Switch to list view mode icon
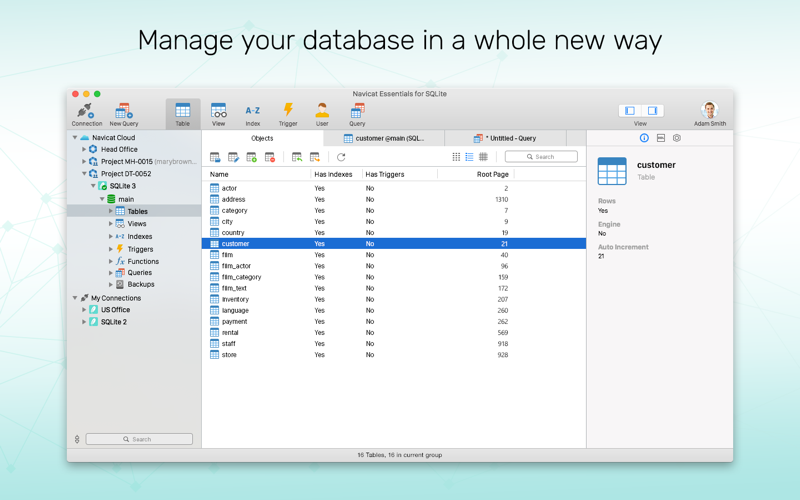 pos(469,157)
